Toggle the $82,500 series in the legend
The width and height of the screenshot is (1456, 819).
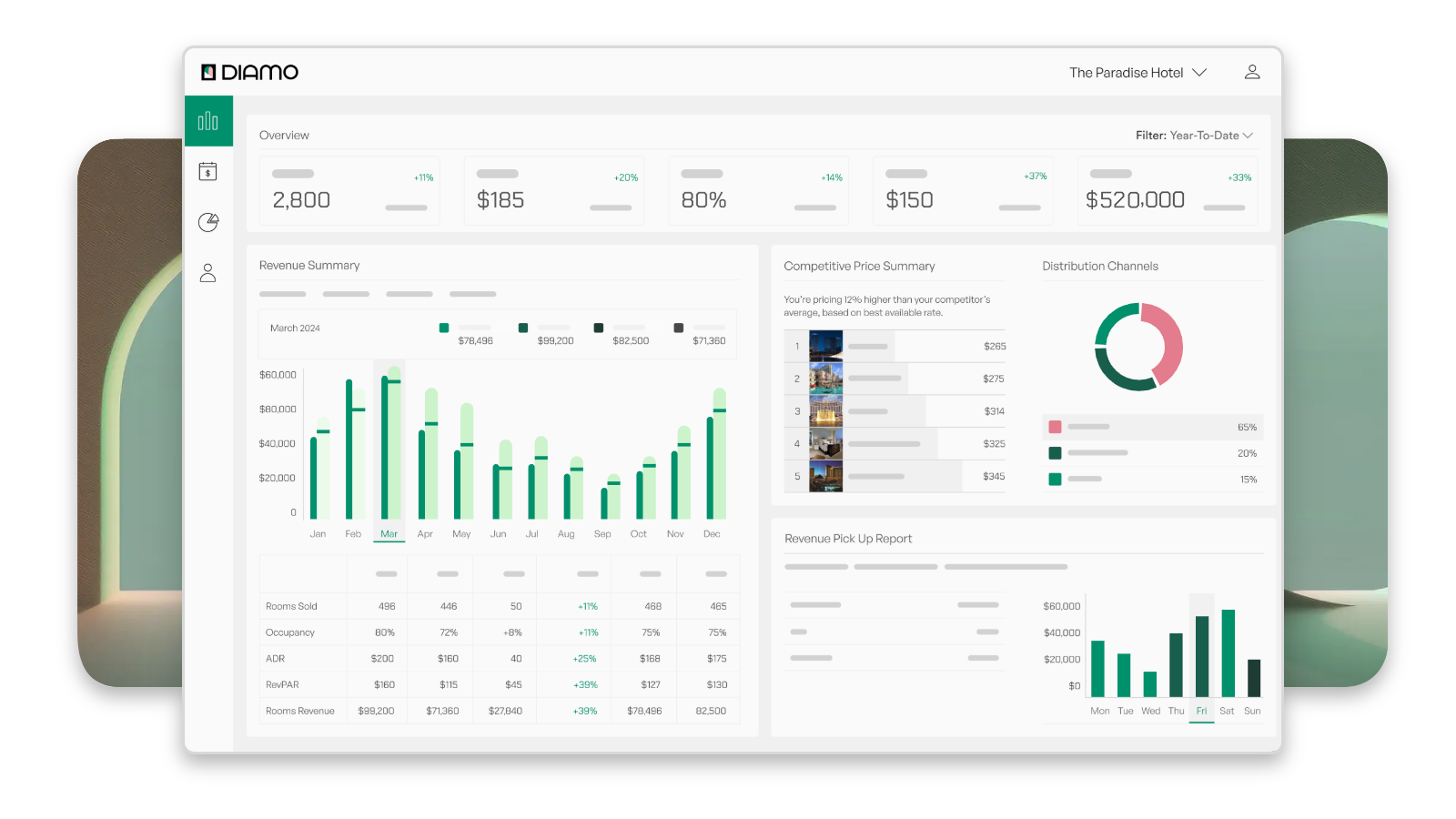pyautogui.click(x=599, y=327)
